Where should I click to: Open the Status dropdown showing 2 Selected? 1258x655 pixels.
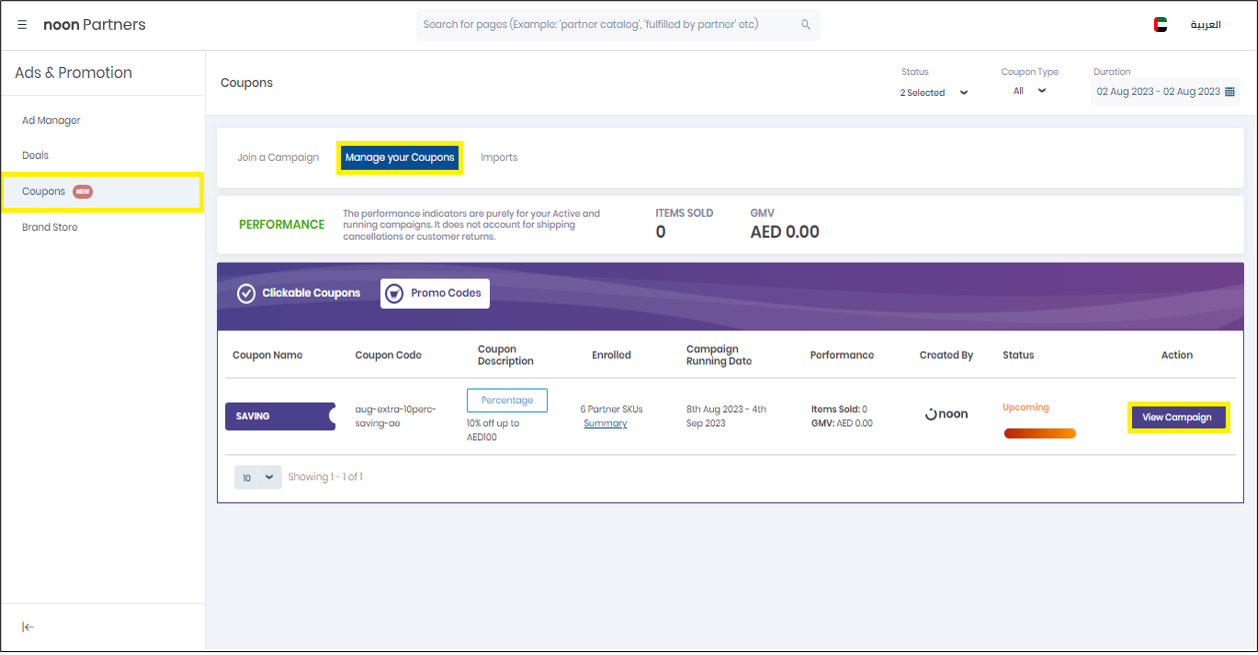click(934, 92)
